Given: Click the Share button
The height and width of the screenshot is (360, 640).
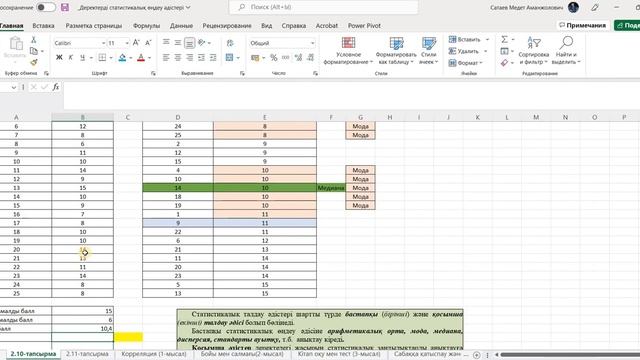Looking at the screenshot, I should point(627,25).
